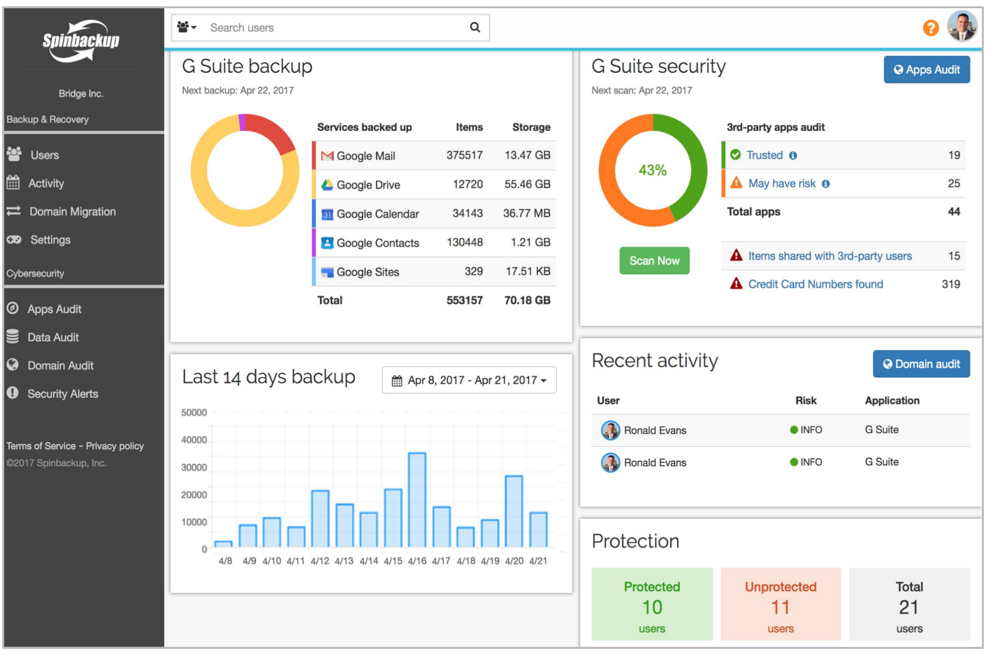Click the blue Domain audit button
The width and height of the screenshot is (1000, 665).
pyautogui.click(x=921, y=364)
